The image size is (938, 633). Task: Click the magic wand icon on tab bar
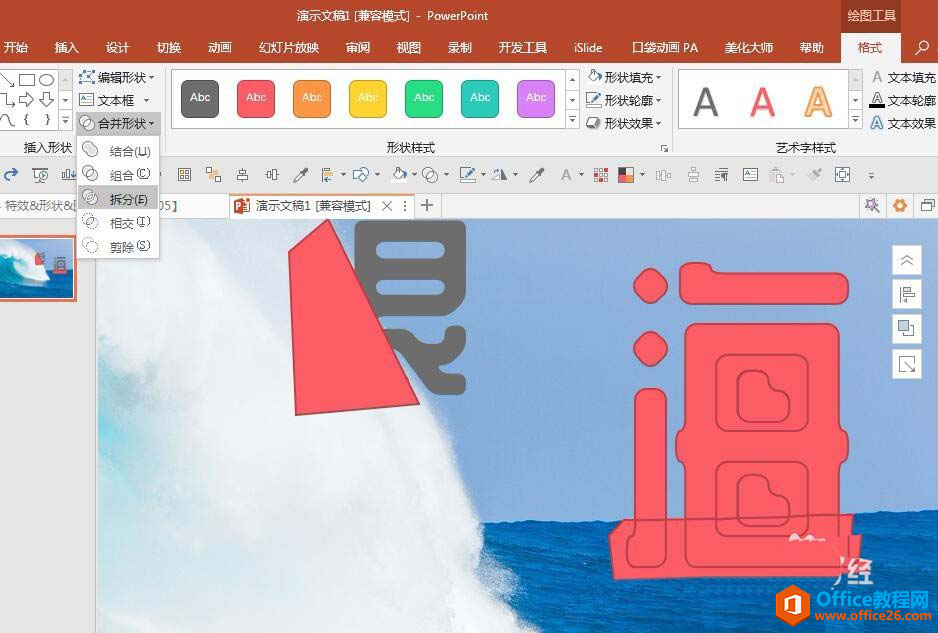coord(872,206)
